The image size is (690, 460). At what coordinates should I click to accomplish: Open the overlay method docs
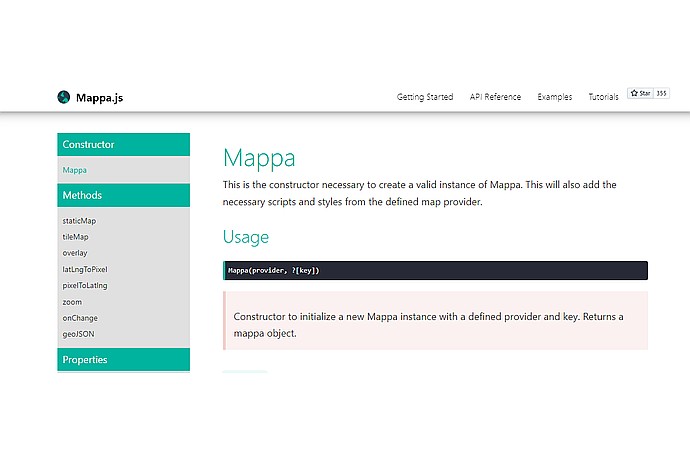click(x=75, y=253)
